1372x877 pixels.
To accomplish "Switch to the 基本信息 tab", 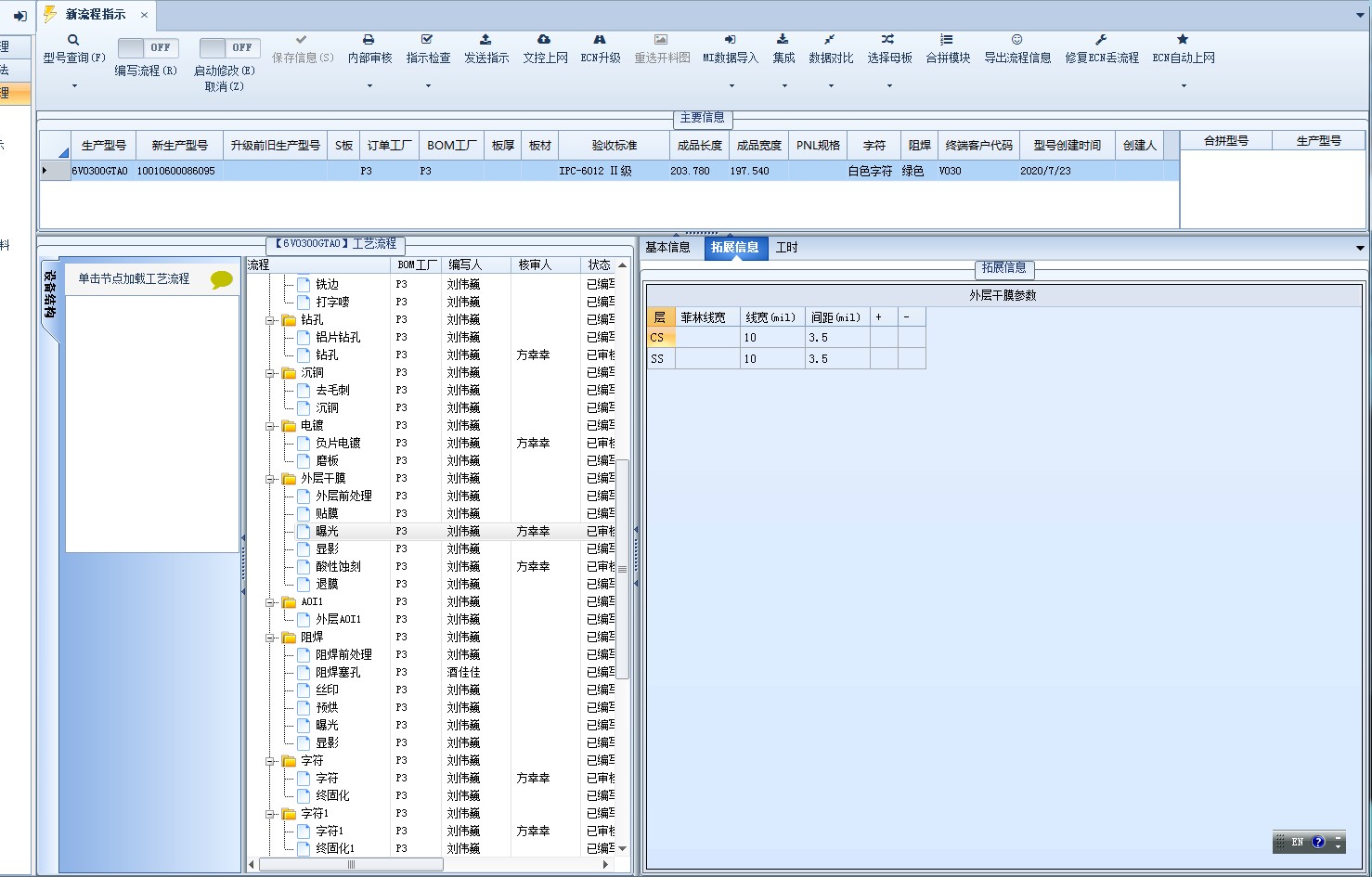I will (668, 248).
